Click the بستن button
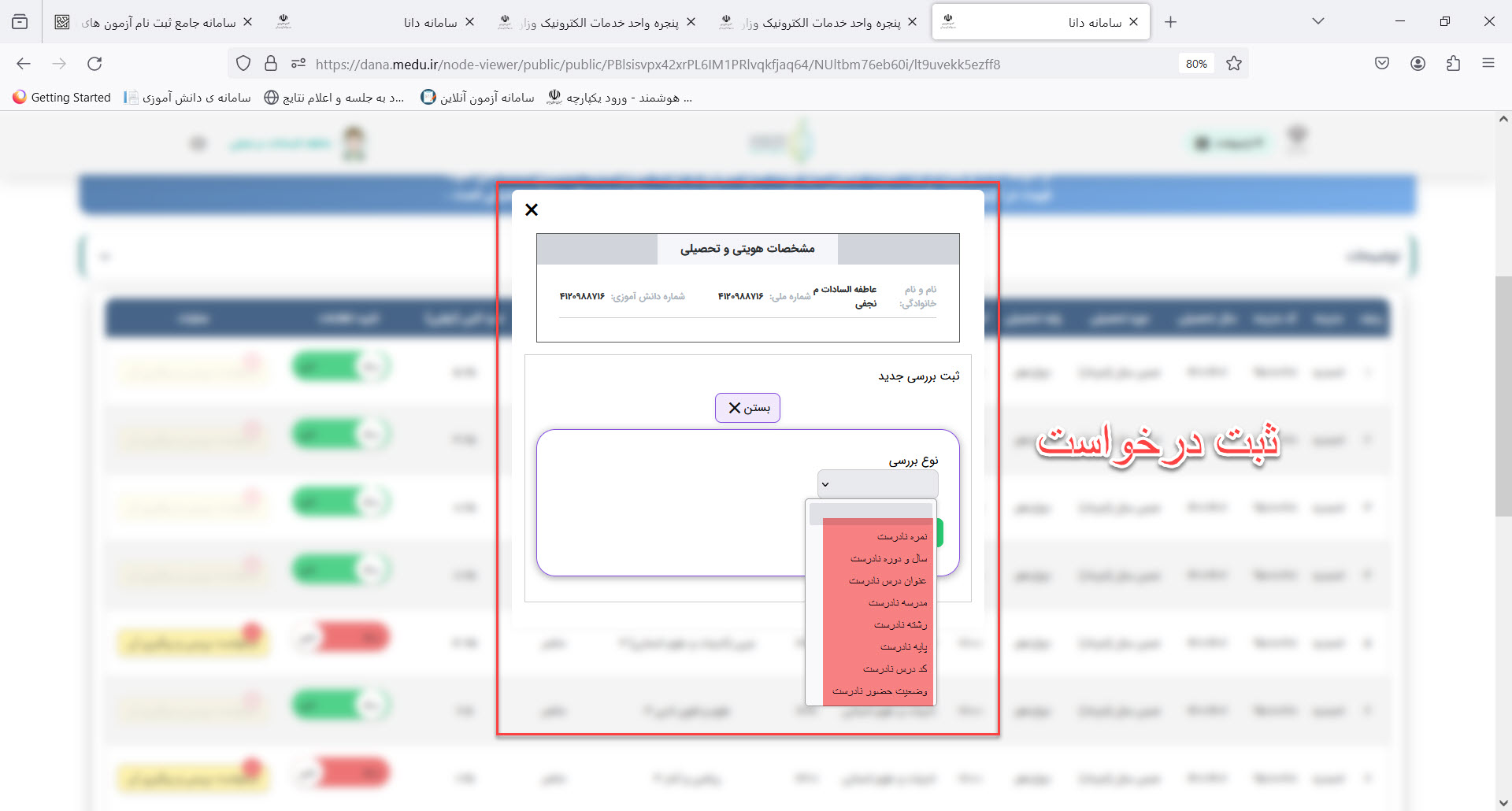Image resolution: width=1512 pixels, height=811 pixels. click(747, 408)
